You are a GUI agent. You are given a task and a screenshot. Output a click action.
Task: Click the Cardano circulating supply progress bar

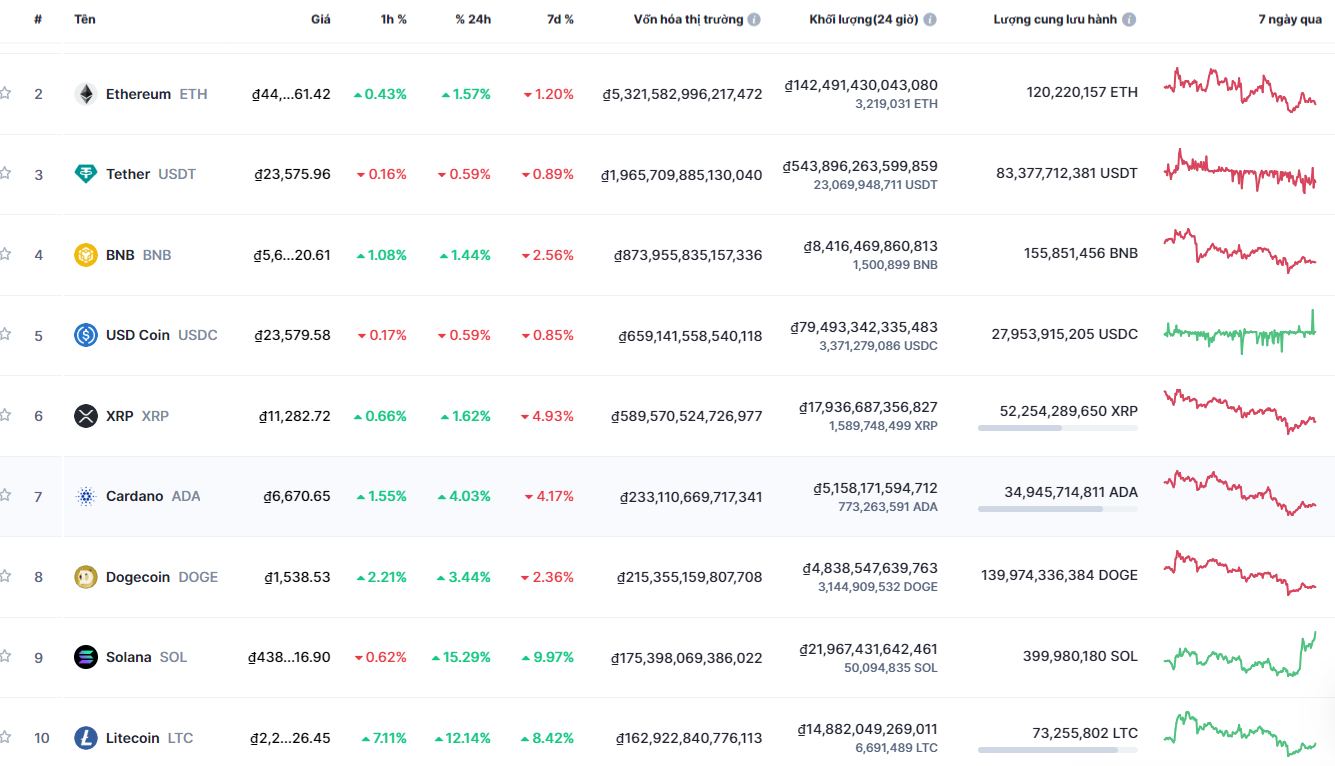(1055, 511)
